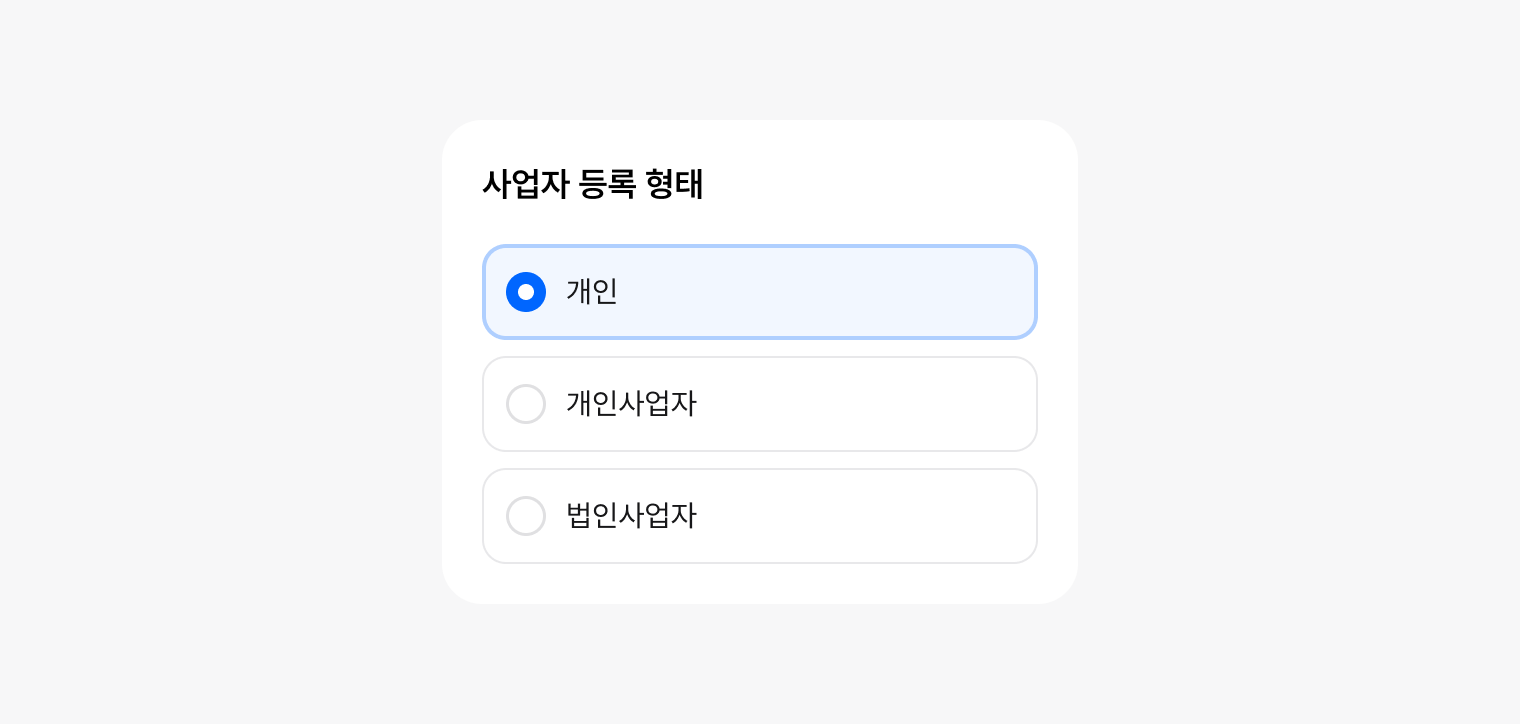Click the 법인사업자 label text

(x=631, y=516)
